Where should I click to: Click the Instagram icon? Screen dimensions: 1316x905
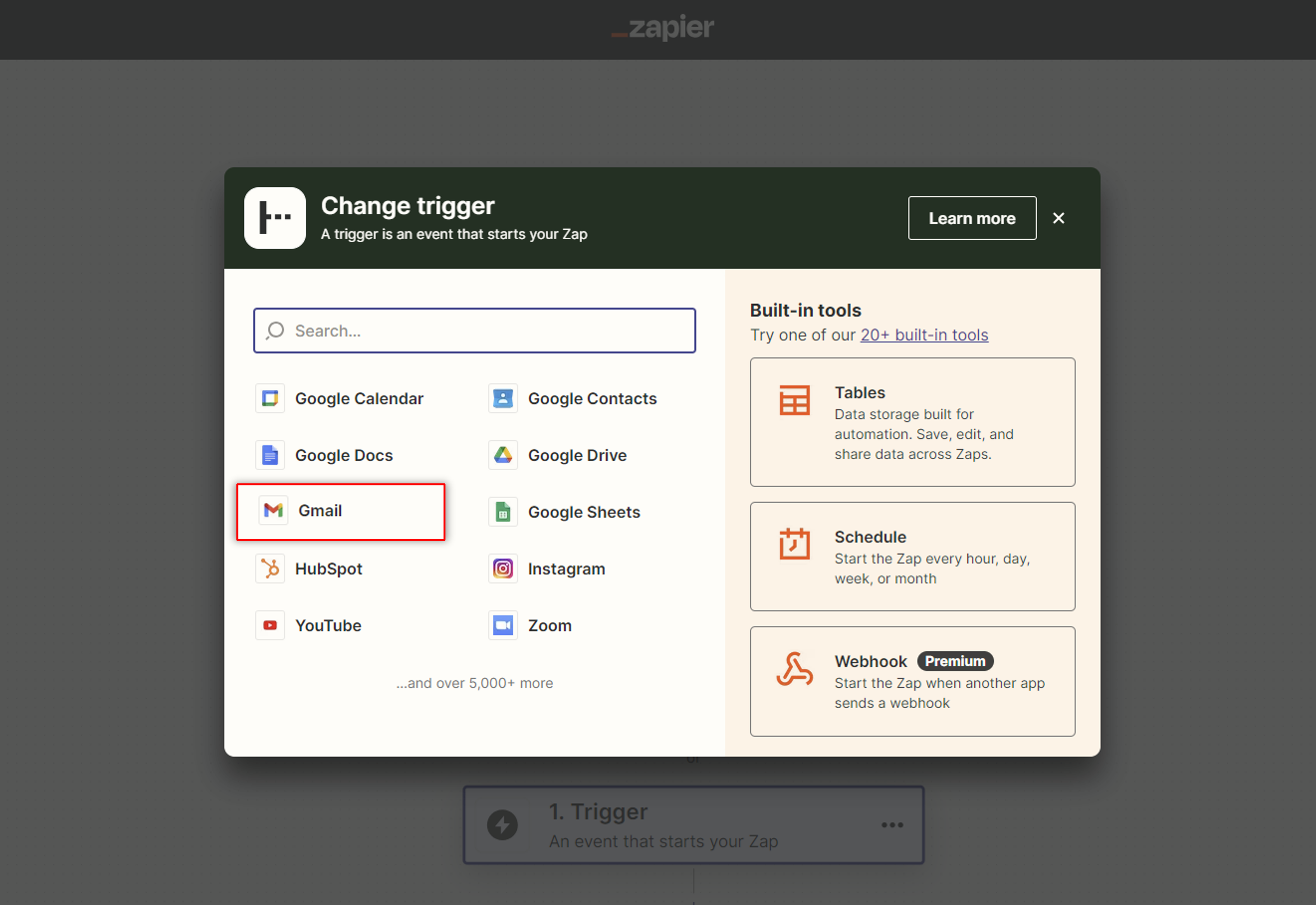point(502,569)
